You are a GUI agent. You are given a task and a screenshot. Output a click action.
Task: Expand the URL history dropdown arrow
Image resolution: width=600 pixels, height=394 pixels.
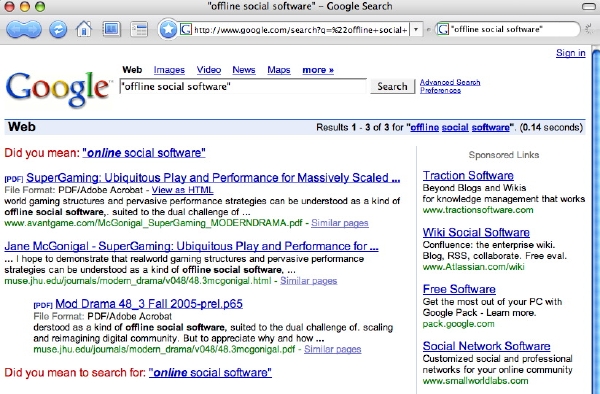point(416,29)
